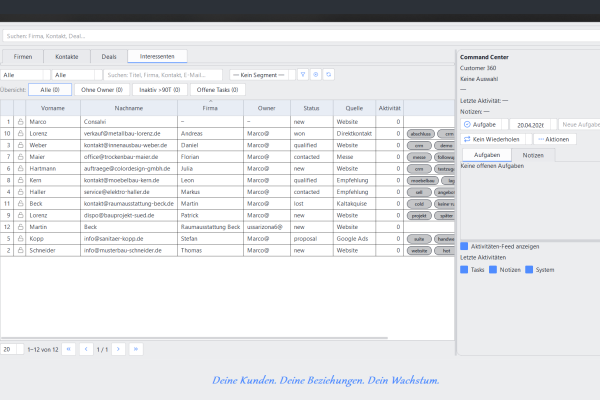Select the Interessenten tab
The width and height of the screenshot is (600, 400).
157,56
